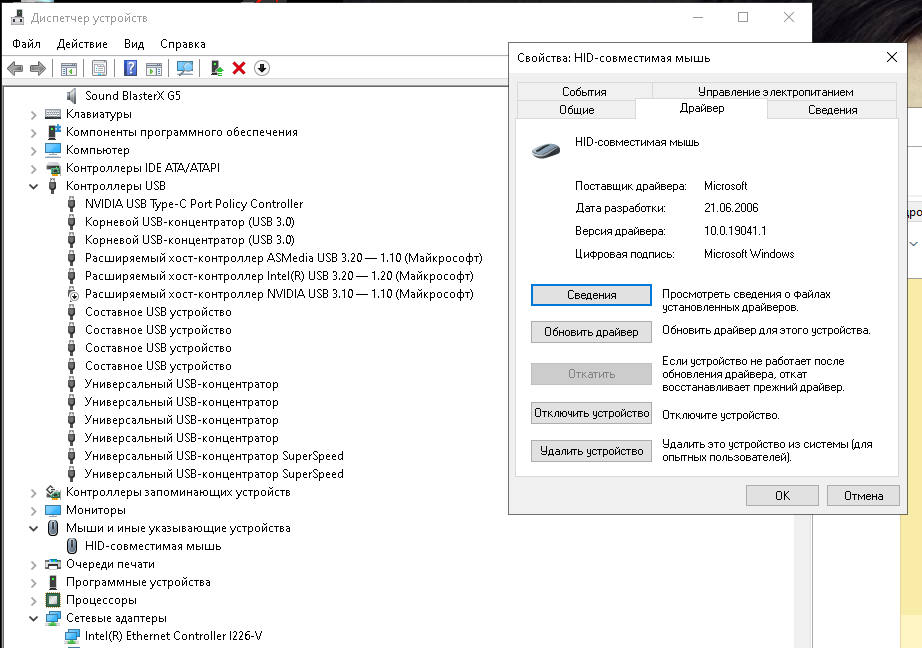
Task: Click Отключить устройство button
Action: point(591,413)
